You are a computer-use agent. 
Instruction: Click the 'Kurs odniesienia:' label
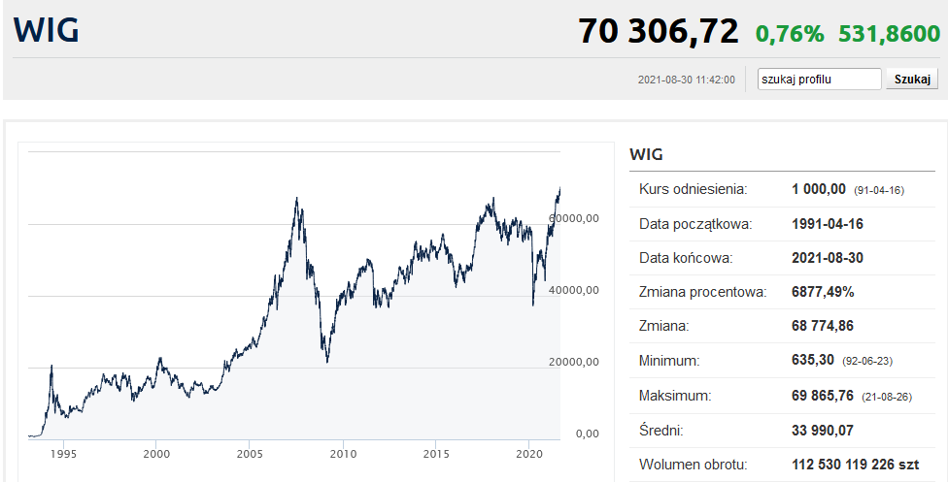693,189
